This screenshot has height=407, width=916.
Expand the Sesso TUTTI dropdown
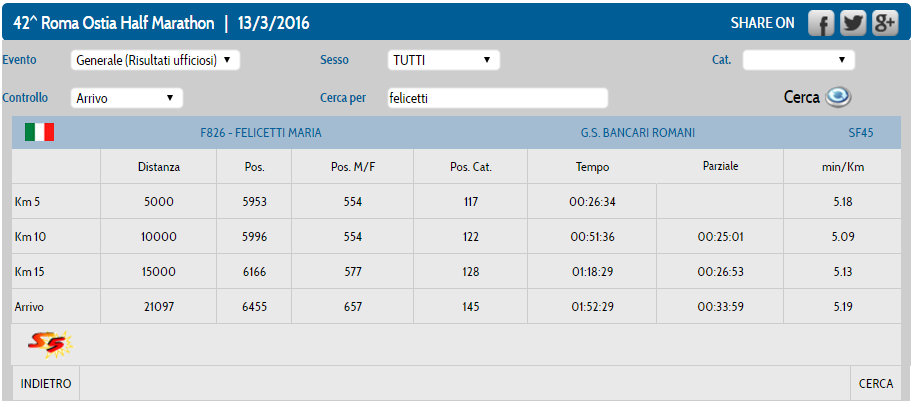pos(443,60)
